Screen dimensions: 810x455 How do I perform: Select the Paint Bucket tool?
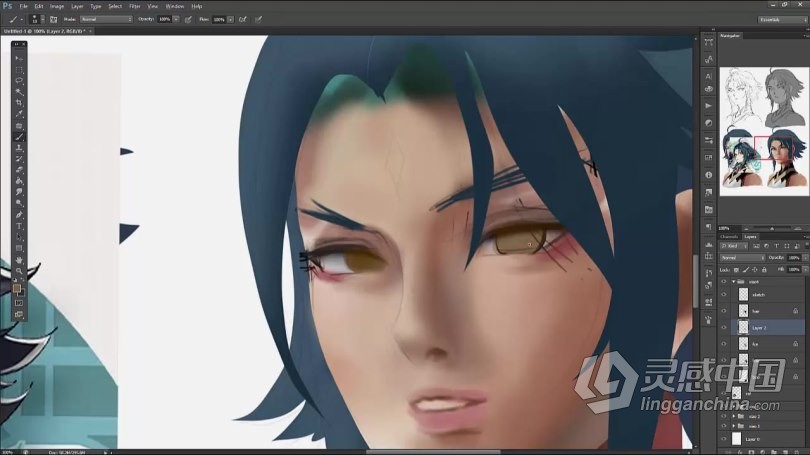[x=19, y=181]
